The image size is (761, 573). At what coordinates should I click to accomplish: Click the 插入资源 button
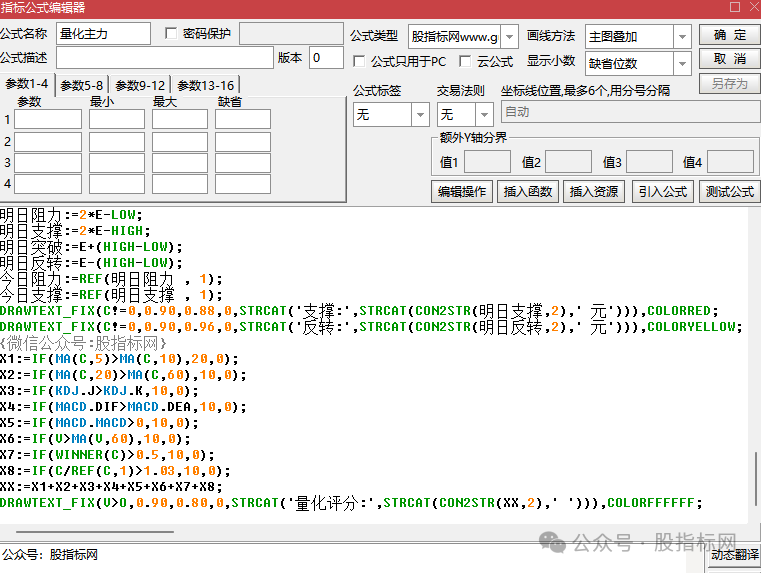pos(594,192)
